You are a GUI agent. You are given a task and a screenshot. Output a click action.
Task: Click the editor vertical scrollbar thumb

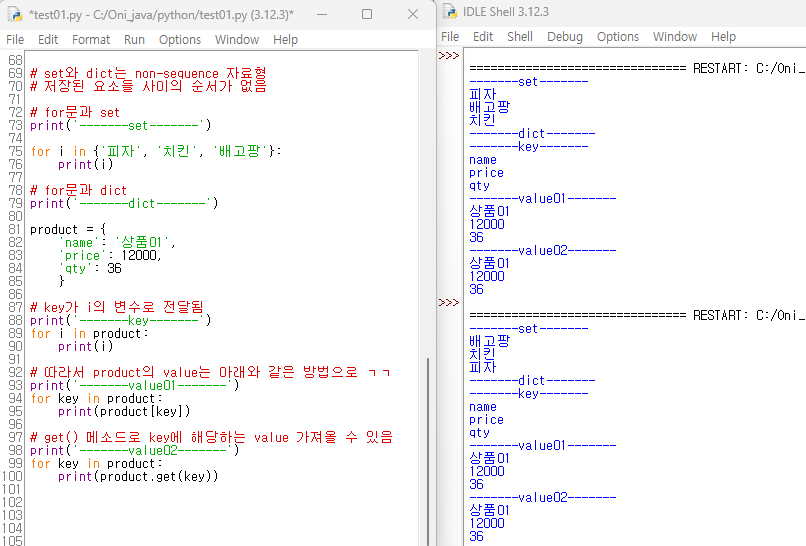pyautogui.click(x=428, y=451)
